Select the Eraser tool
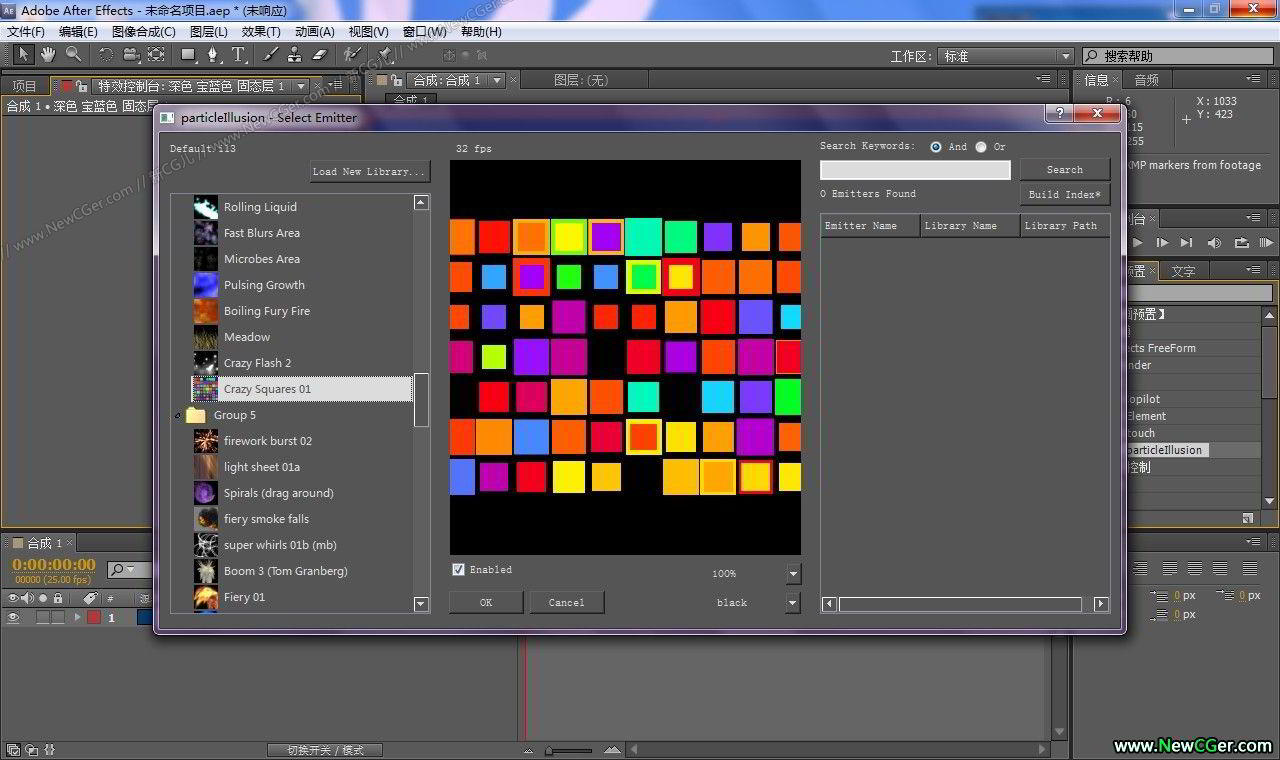Screen dimensions: 1280x760 point(320,54)
